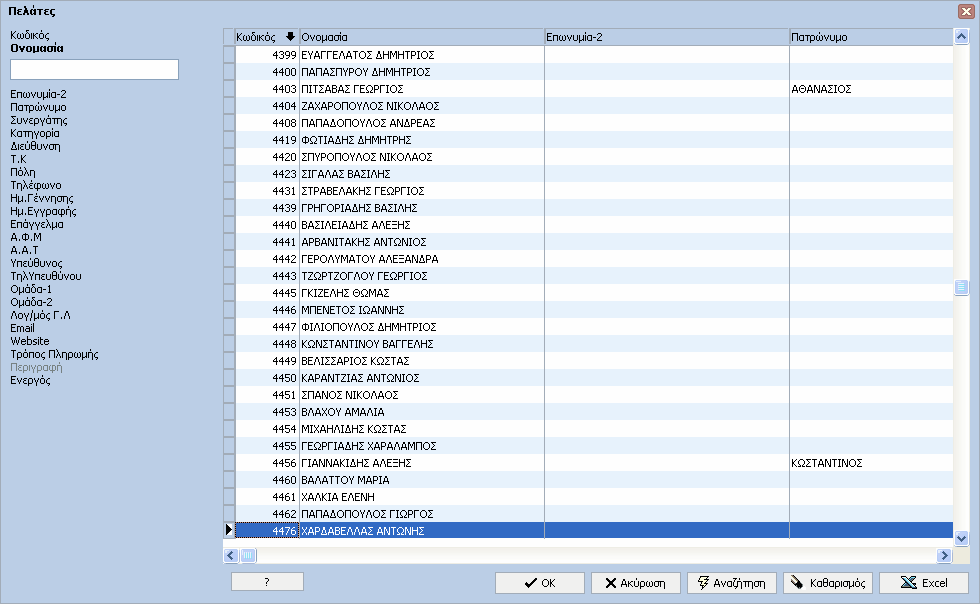Select the Συνεργάτης search criterion
Image resolution: width=980 pixels, height=604 pixels.
pos(39,120)
